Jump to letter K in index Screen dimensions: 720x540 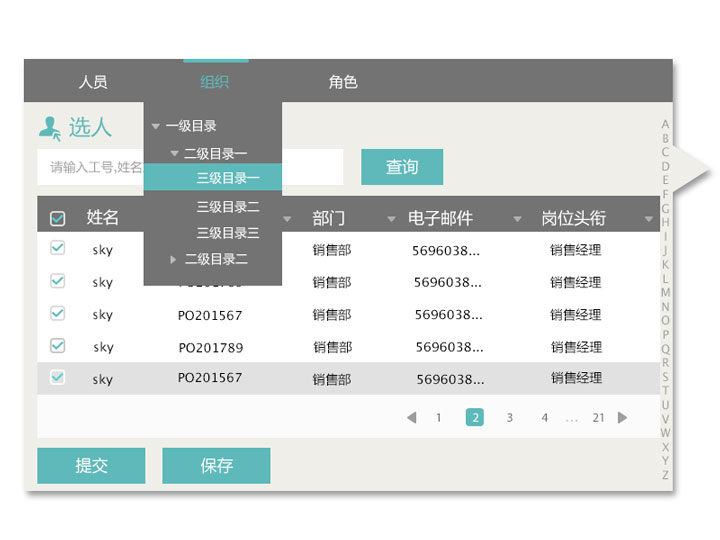pyautogui.click(x=665, y=264)
